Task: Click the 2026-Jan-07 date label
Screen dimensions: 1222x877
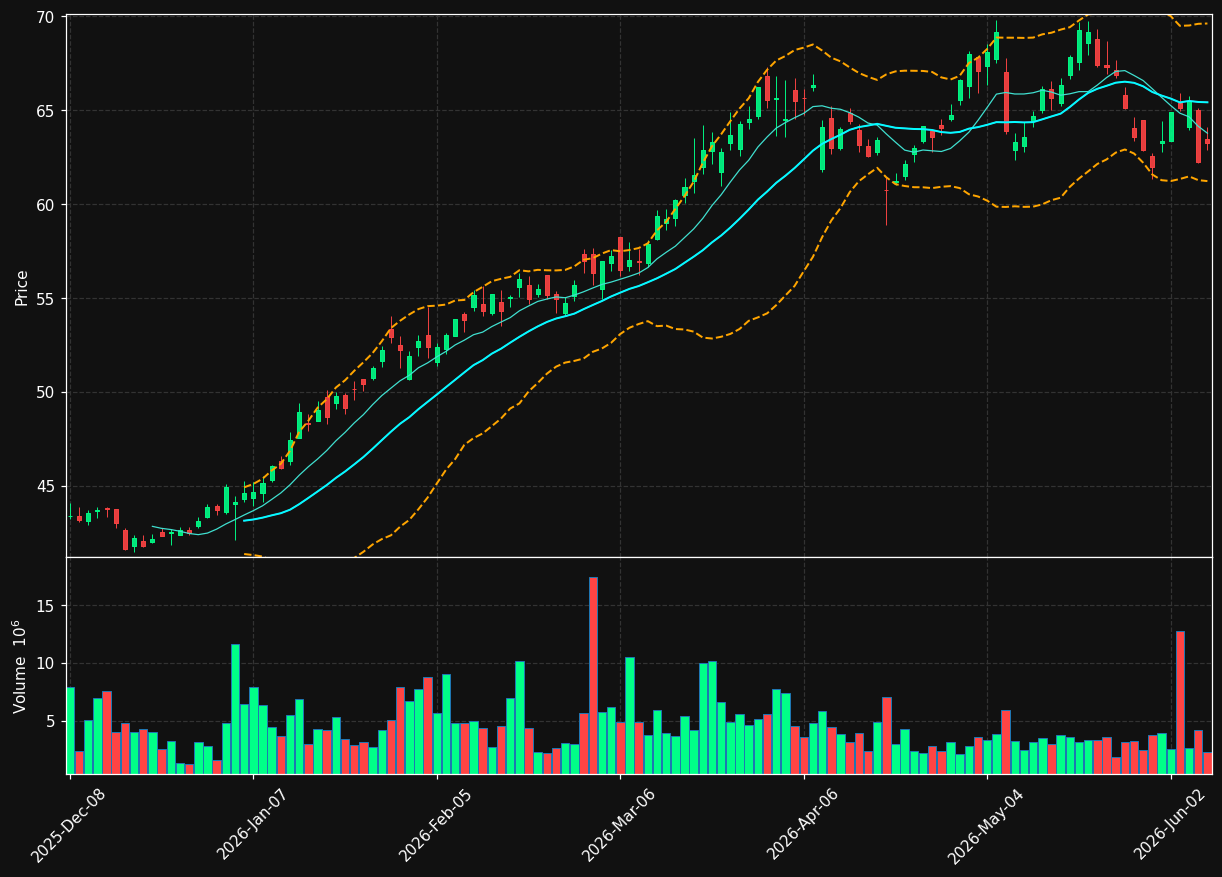Action: click(x=252, y=824)
